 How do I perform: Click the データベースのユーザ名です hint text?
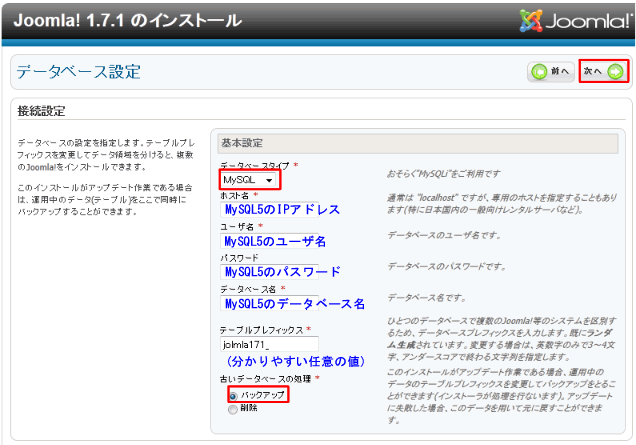pyautogui.click(x=444, y=235)
